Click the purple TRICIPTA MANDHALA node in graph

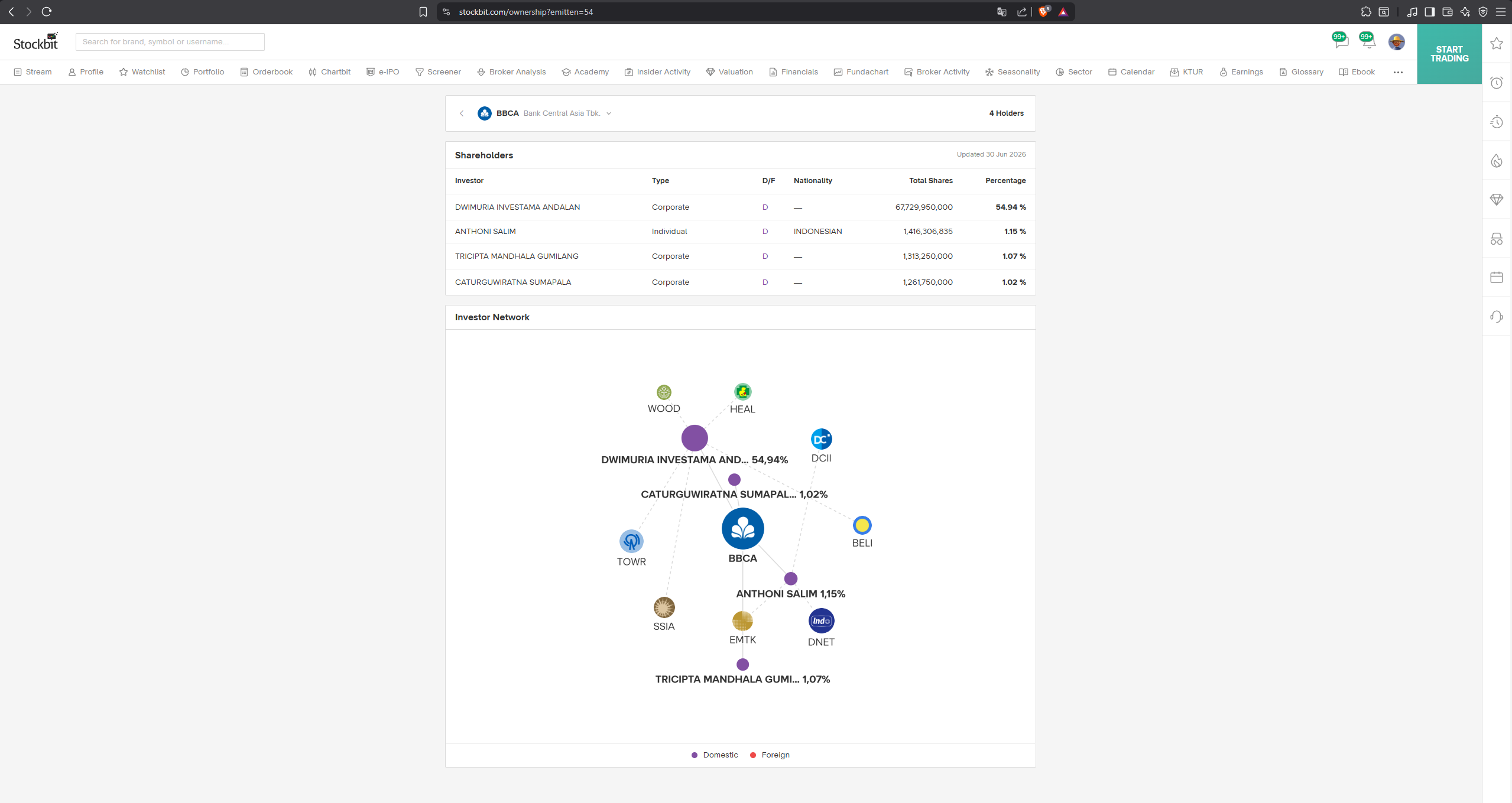(x=742, y=664)
